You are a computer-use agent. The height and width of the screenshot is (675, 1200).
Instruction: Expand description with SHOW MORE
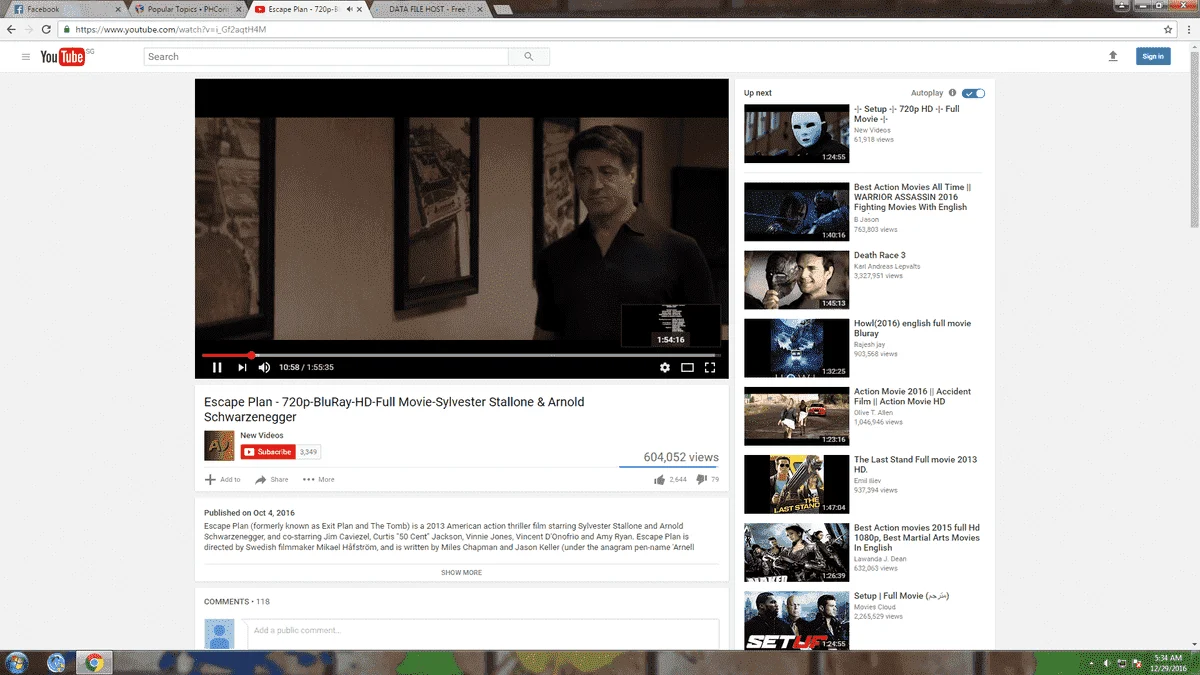point(461,573)
